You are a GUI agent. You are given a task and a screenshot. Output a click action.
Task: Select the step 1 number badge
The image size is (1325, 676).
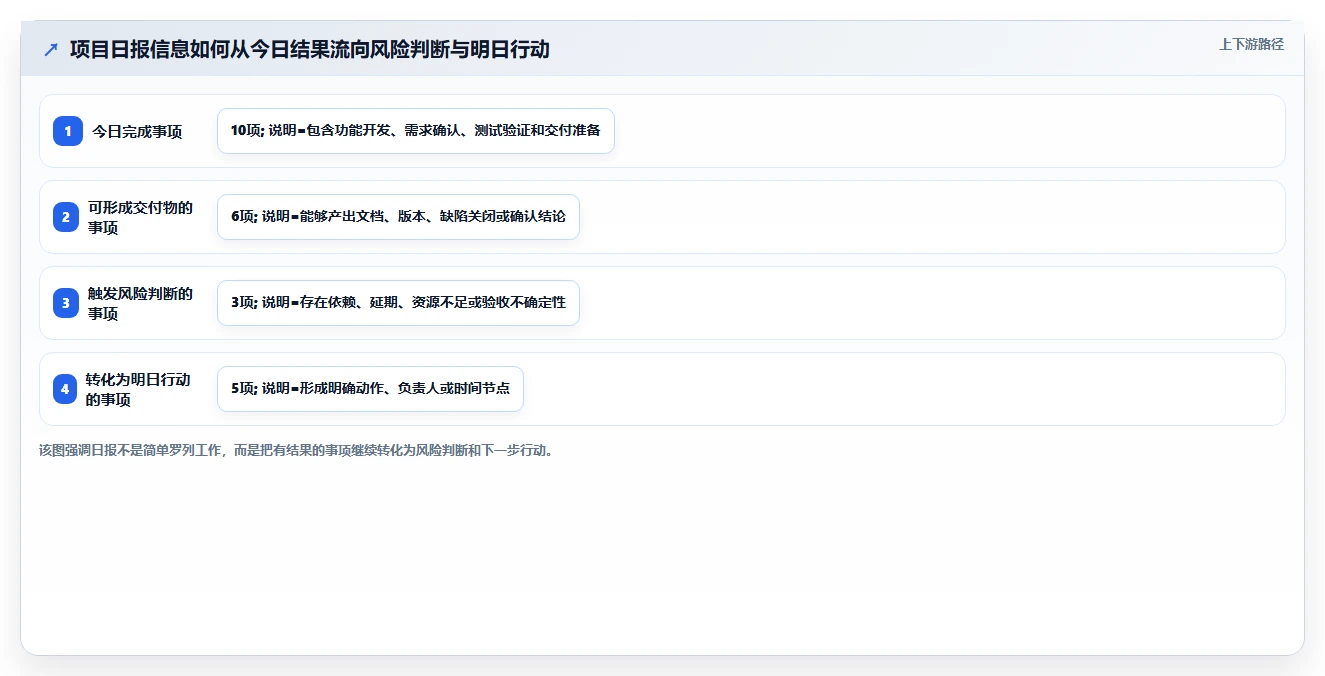(68, 131)
